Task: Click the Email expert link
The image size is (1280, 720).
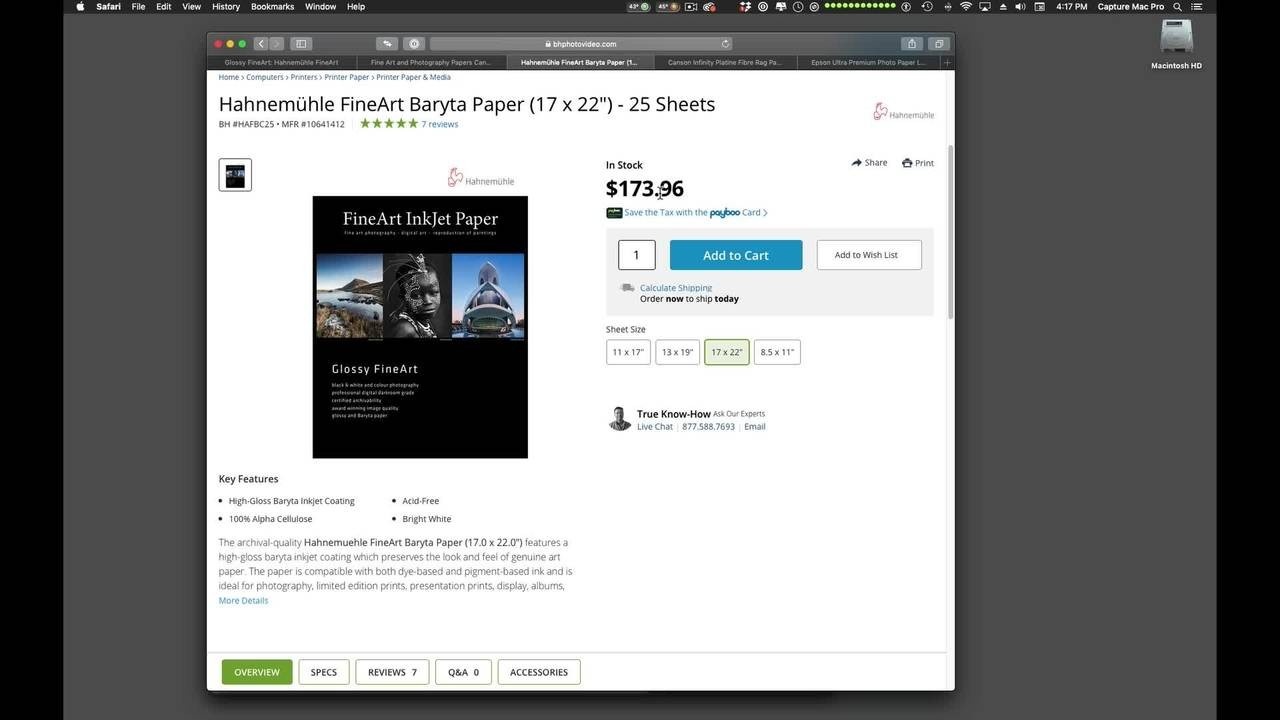Action: tap(755, 427)
